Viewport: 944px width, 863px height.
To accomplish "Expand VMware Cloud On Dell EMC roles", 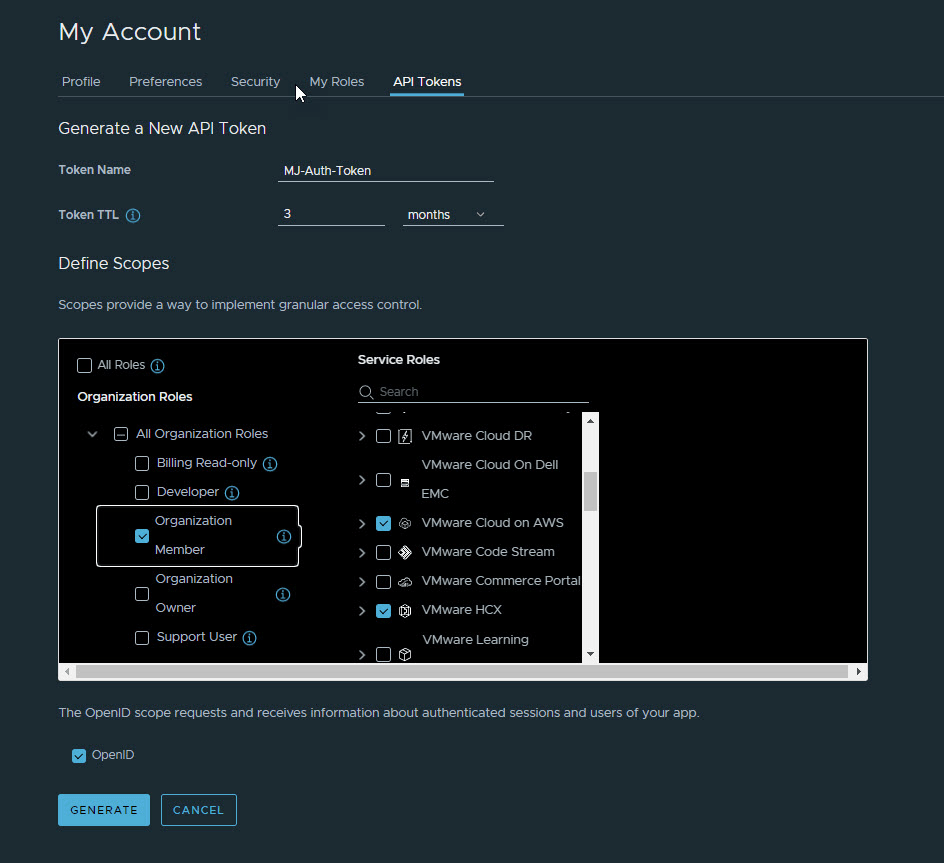I will (x=362, y=480).
